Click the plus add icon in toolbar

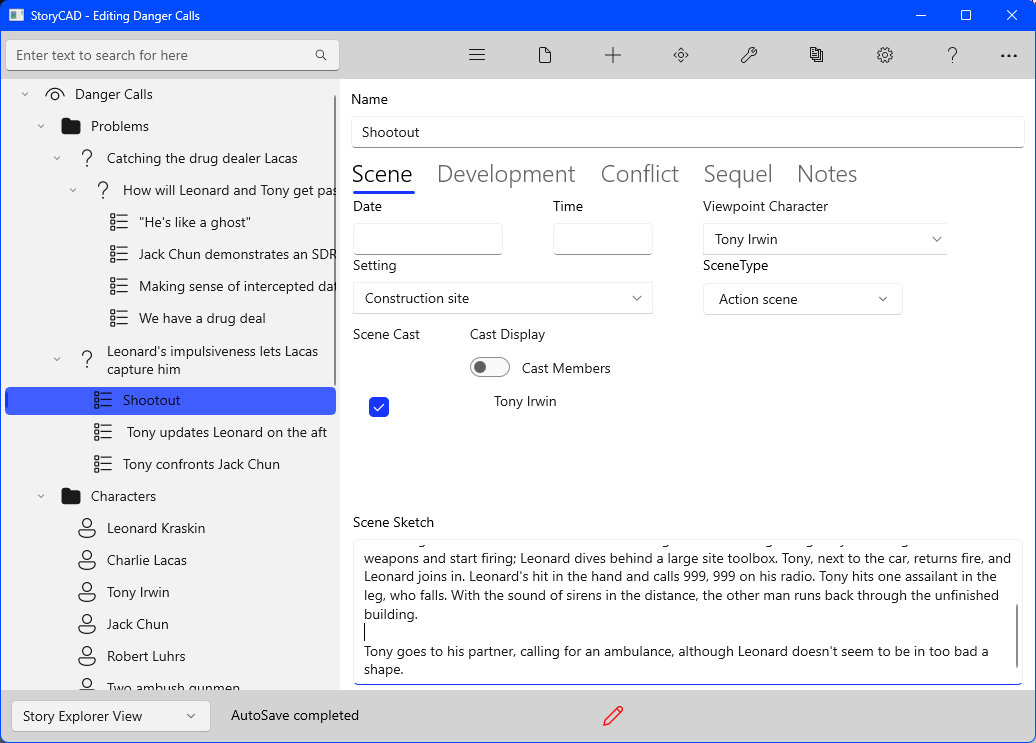tap(613, 55)
